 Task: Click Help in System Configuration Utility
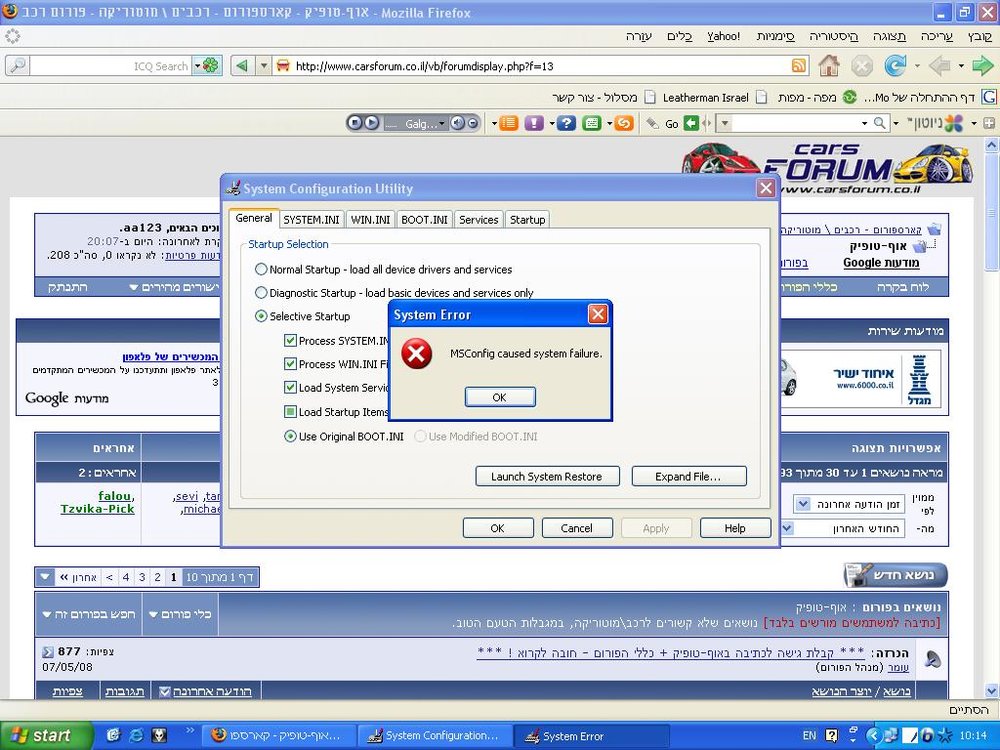[x=735, y=528]
